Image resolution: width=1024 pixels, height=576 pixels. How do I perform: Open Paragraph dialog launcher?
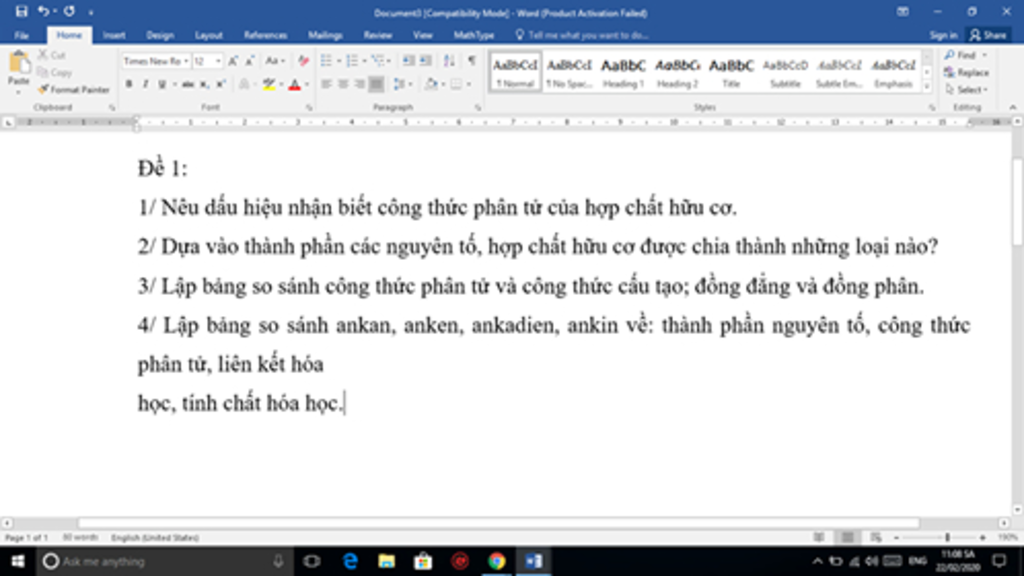(478, 108)
